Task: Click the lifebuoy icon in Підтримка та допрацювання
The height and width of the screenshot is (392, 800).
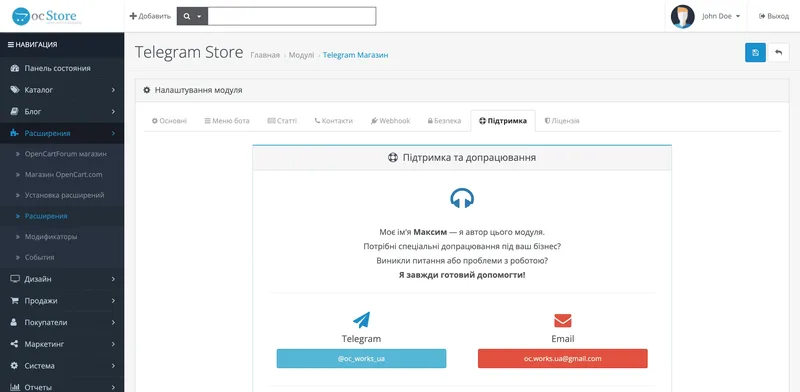Action: 392,157
